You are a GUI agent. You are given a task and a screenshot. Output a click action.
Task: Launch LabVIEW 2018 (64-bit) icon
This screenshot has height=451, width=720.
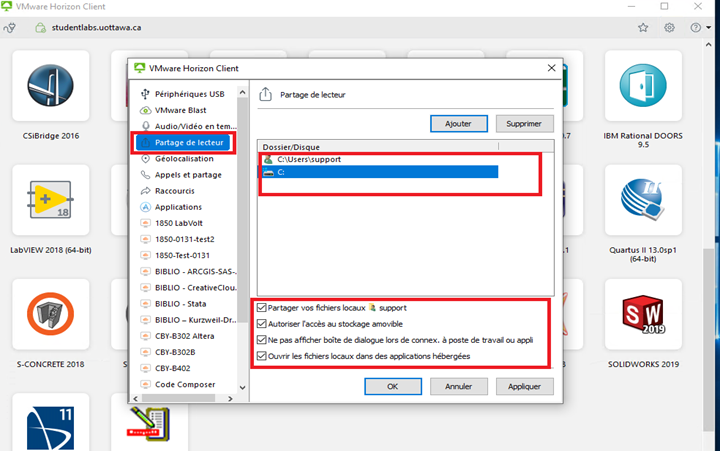click(51, 200)
